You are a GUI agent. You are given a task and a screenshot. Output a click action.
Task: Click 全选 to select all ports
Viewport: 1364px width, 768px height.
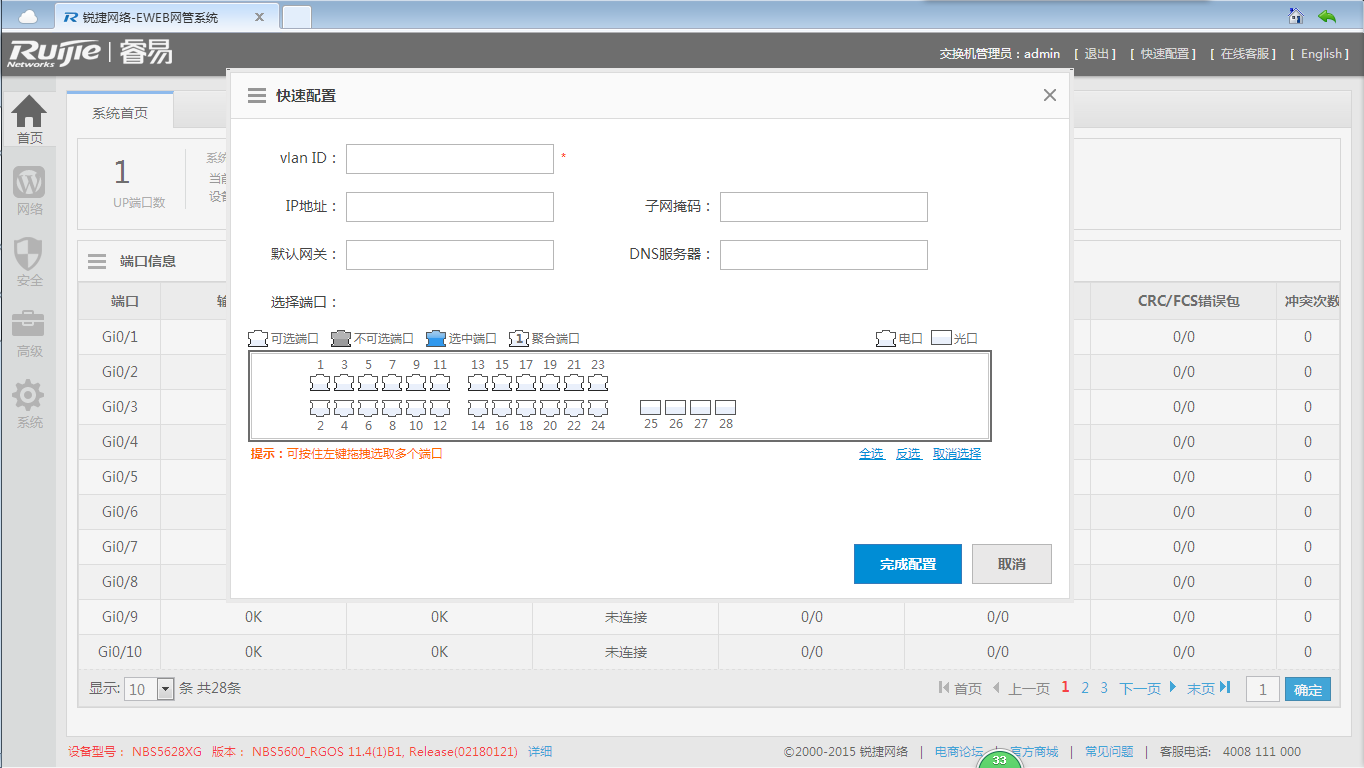tap(871, 454)
